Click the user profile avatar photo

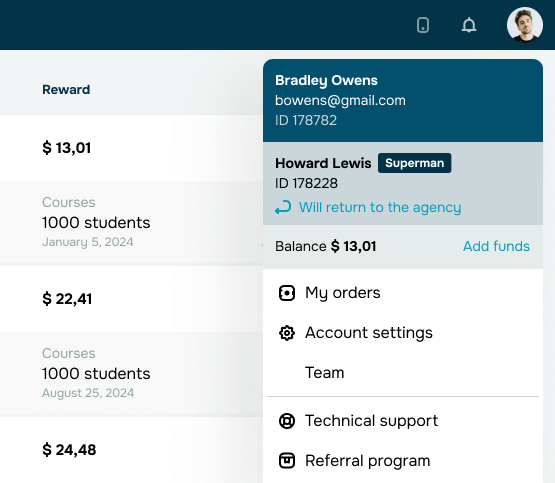(x=525, y=25)
